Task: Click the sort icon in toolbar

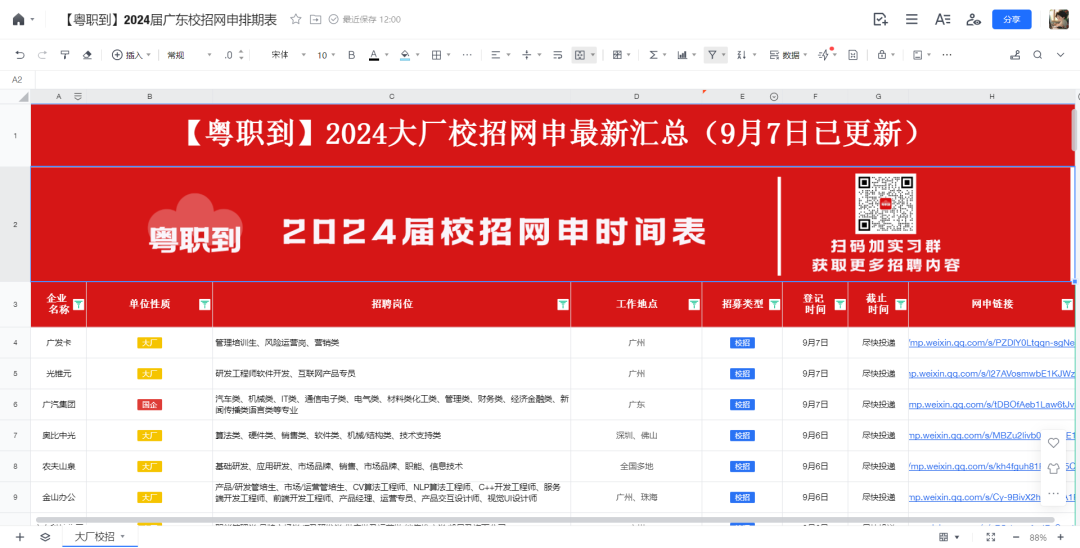Action: click(742, 55)
